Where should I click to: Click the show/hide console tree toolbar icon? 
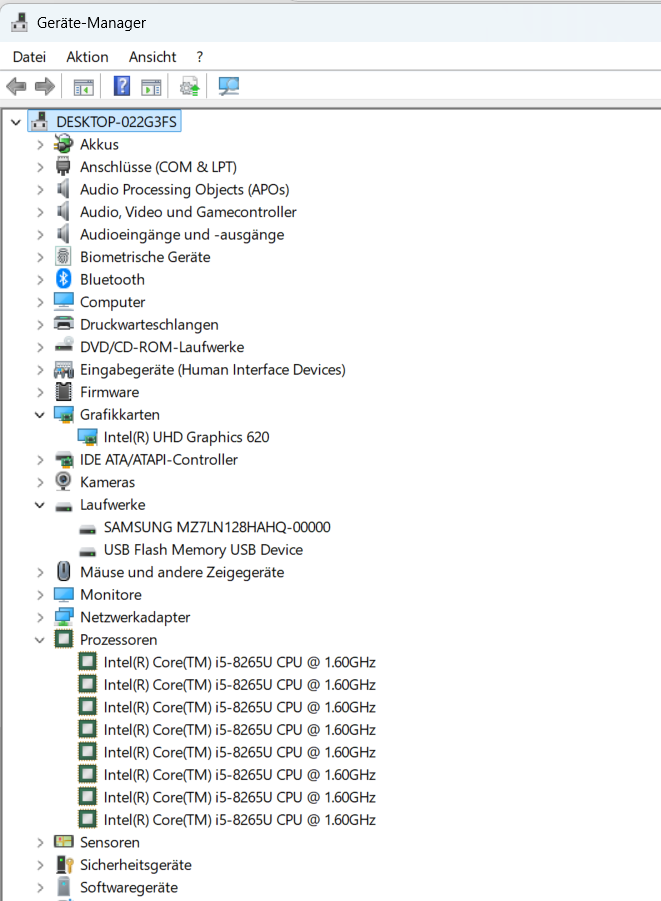[84, 87]
